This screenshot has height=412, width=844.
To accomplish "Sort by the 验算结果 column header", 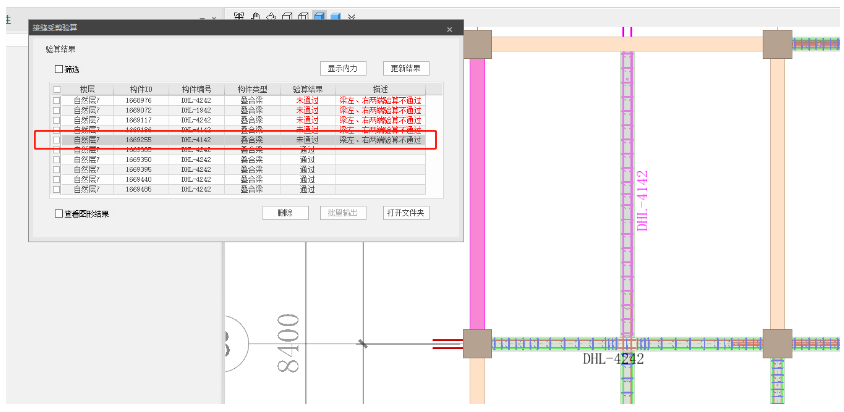I will coord(306,90).
